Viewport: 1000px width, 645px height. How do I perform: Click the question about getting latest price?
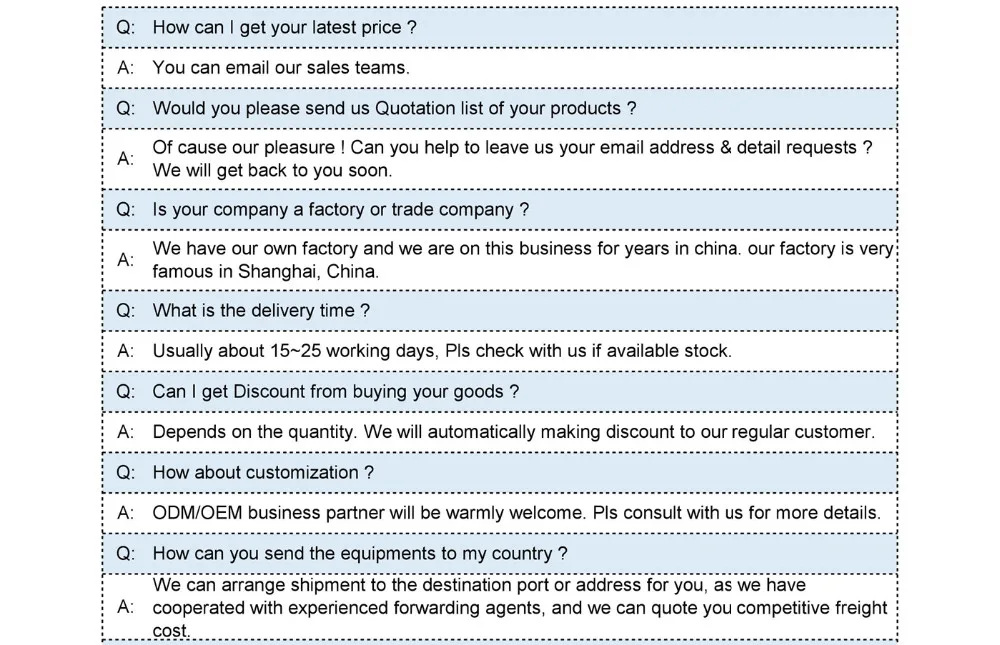[284, 27]
